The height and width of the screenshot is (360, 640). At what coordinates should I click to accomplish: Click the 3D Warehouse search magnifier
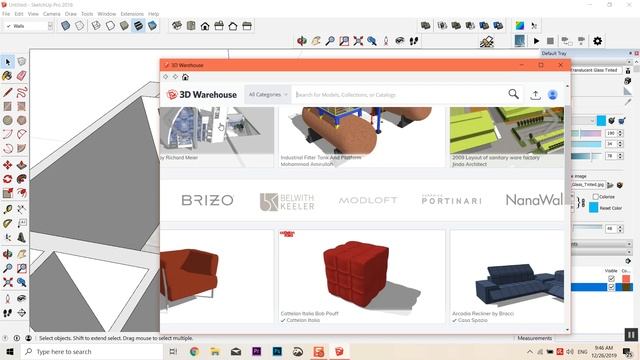click(513, 94)
